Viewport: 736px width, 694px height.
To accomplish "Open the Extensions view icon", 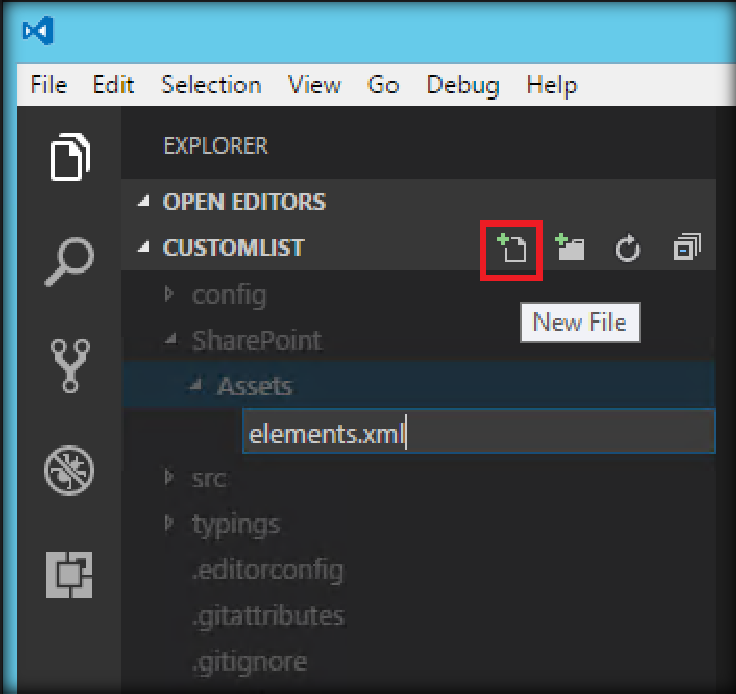I will point(69,575).
